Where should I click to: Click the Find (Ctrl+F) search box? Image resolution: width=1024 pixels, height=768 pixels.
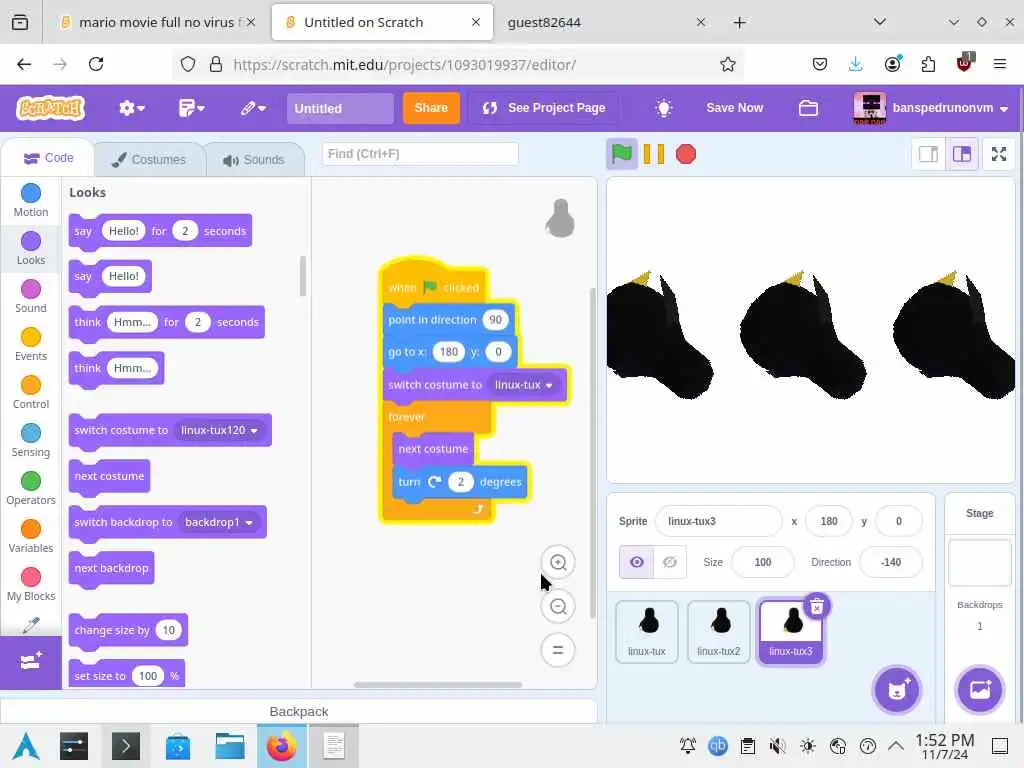[x=420, y=154]
